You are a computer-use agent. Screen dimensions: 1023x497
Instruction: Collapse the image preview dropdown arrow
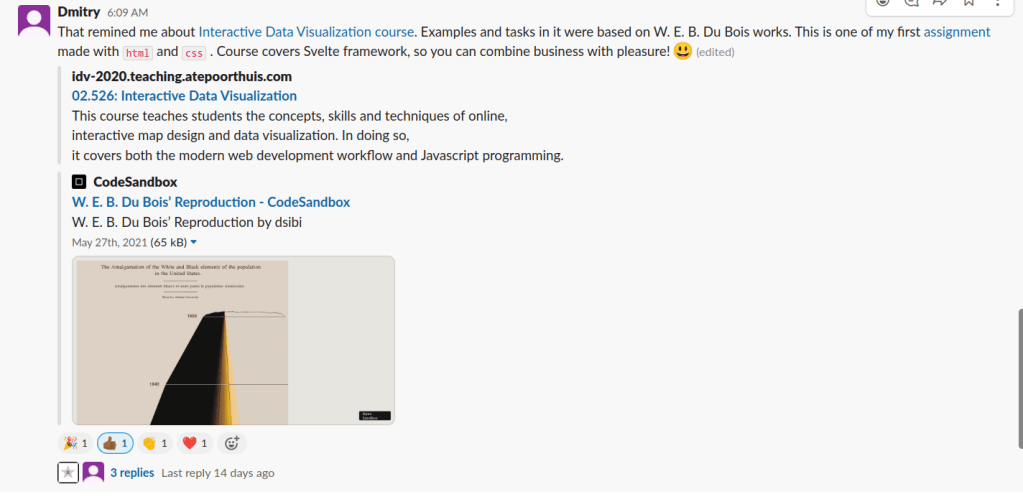pyautogui.click(x=194, y=242)
